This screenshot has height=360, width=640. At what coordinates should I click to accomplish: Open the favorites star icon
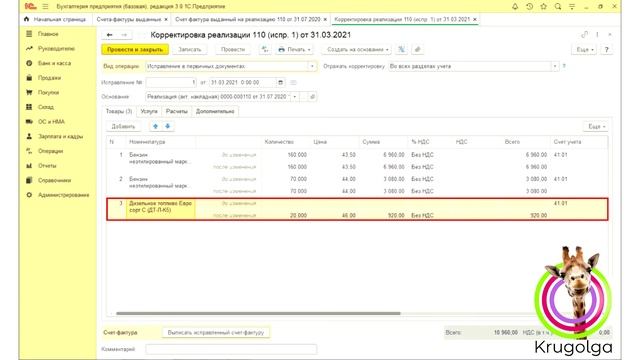pyautogui.click(x=544, y=7)
